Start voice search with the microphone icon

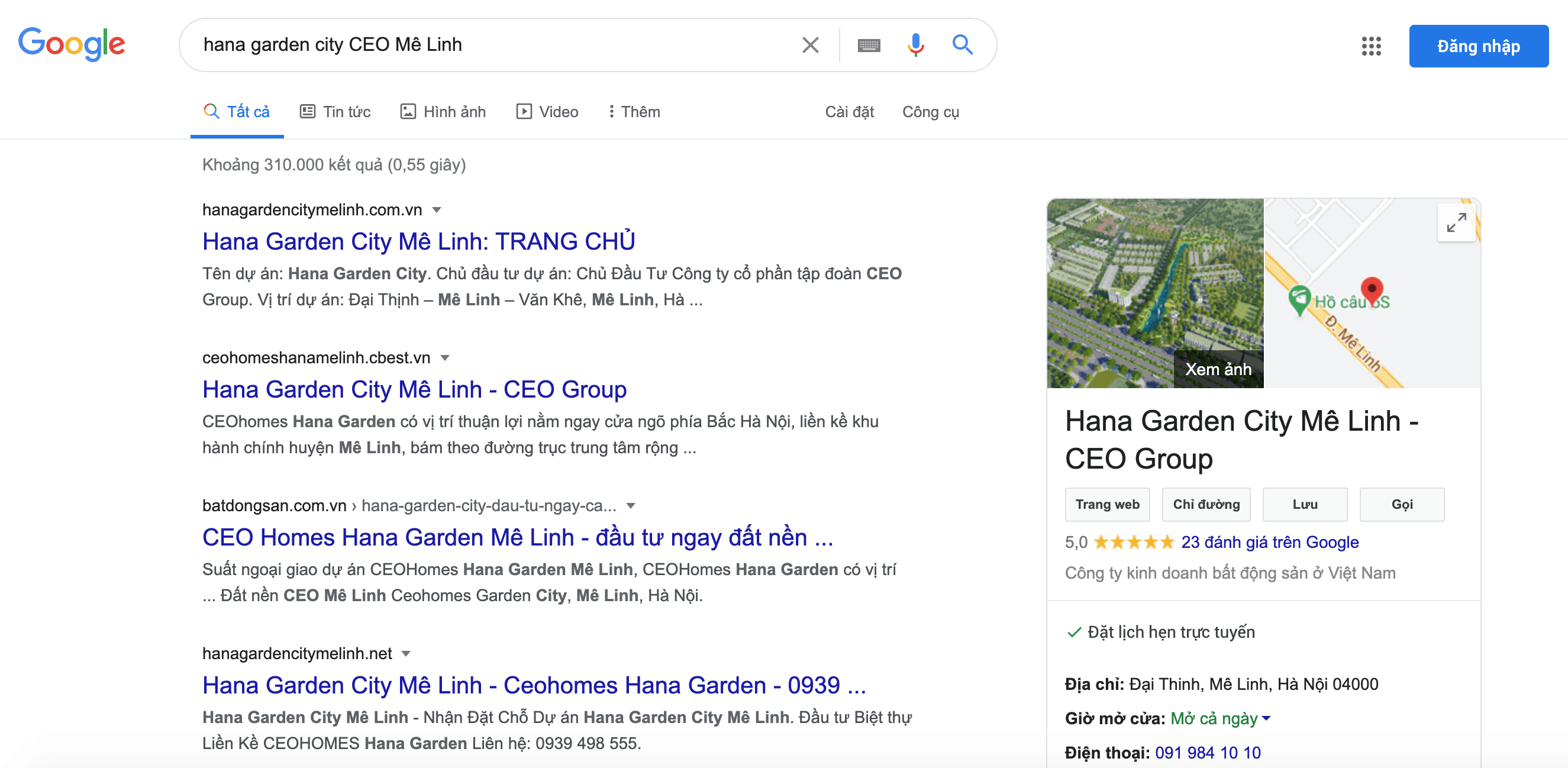[x=915, y=45]
